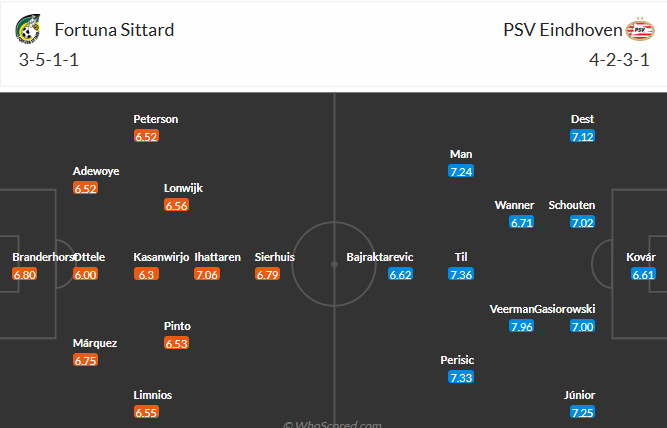Click the Fortuna Sittard club crest

[x=28, y=30]
